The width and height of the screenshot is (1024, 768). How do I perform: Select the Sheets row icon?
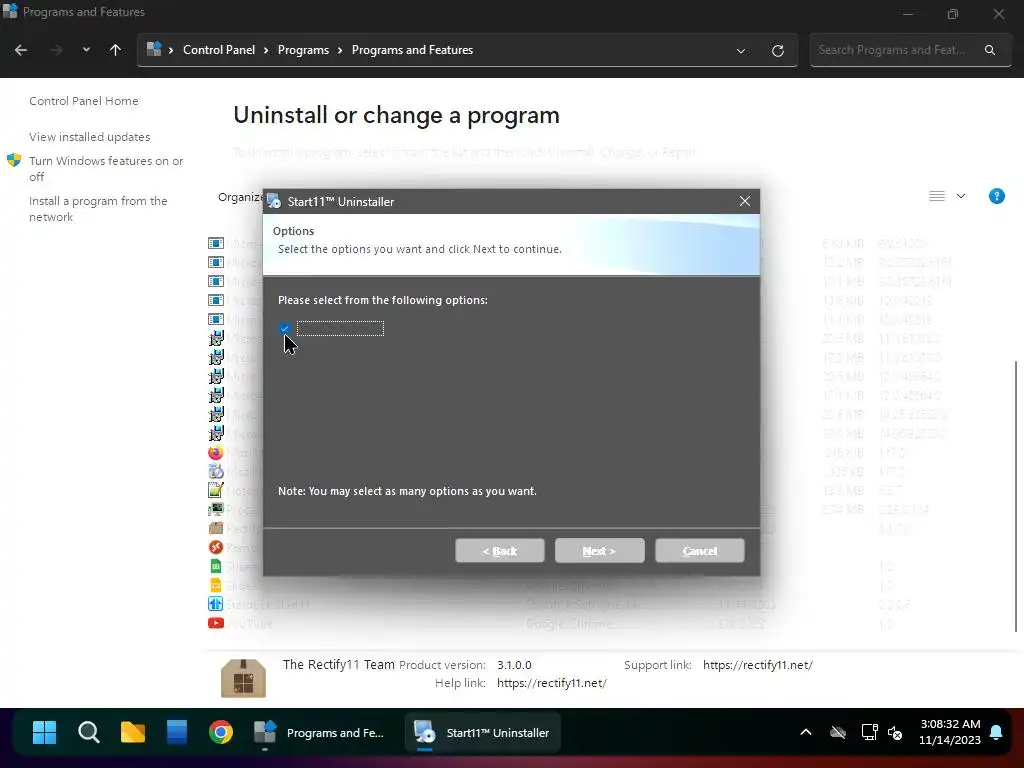(x=216, y=566)
